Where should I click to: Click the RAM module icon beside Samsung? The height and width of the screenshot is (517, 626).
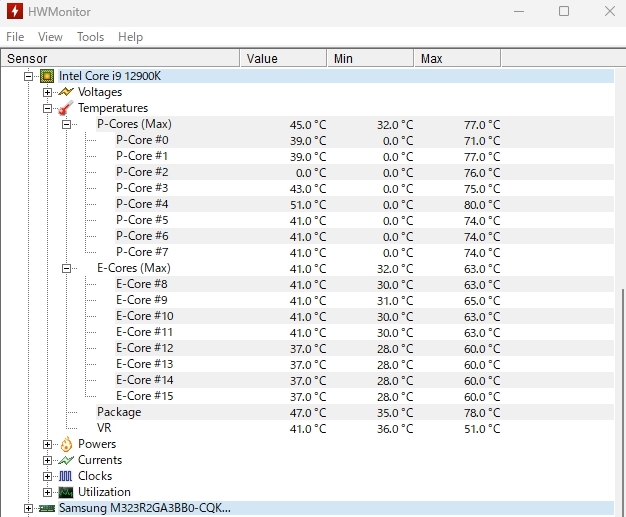[47, 508]
